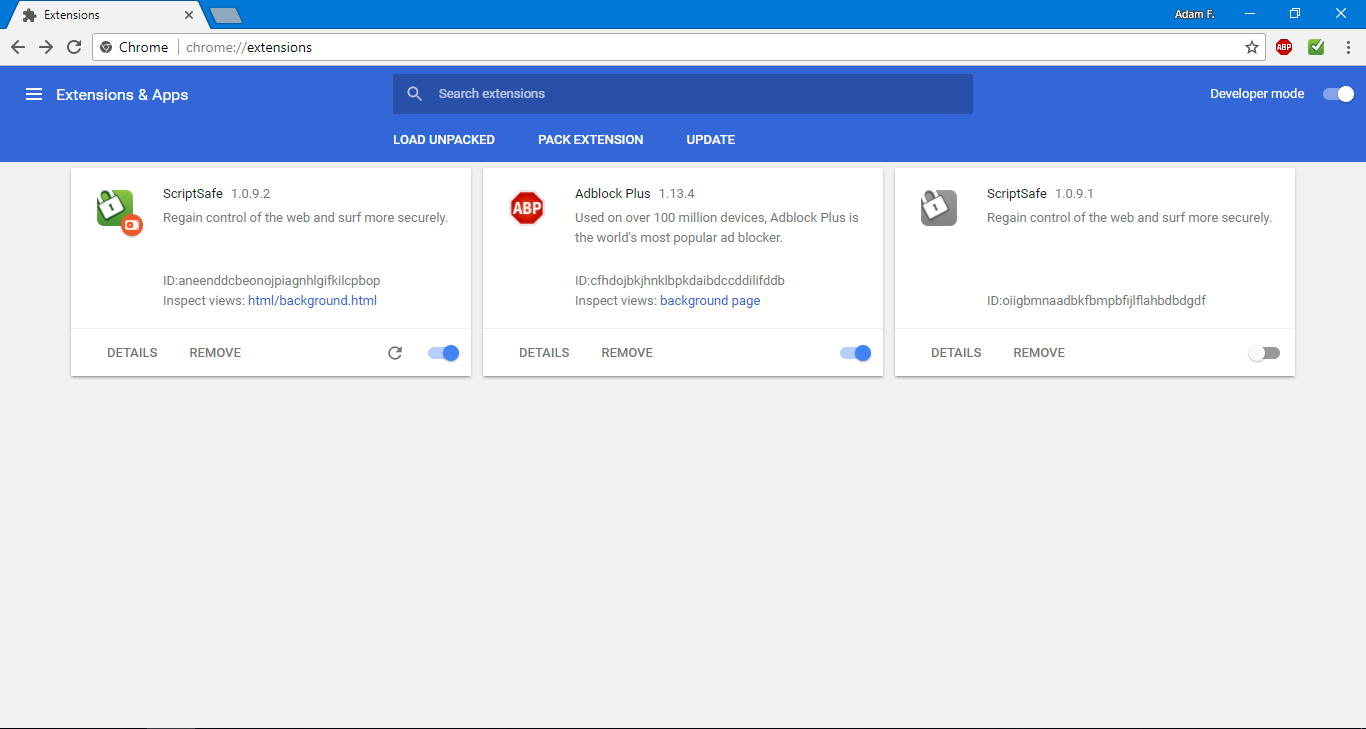1366x729 pixels.
Task: Bookmark the page with the star icon
Action: (x=1251, y=46)
